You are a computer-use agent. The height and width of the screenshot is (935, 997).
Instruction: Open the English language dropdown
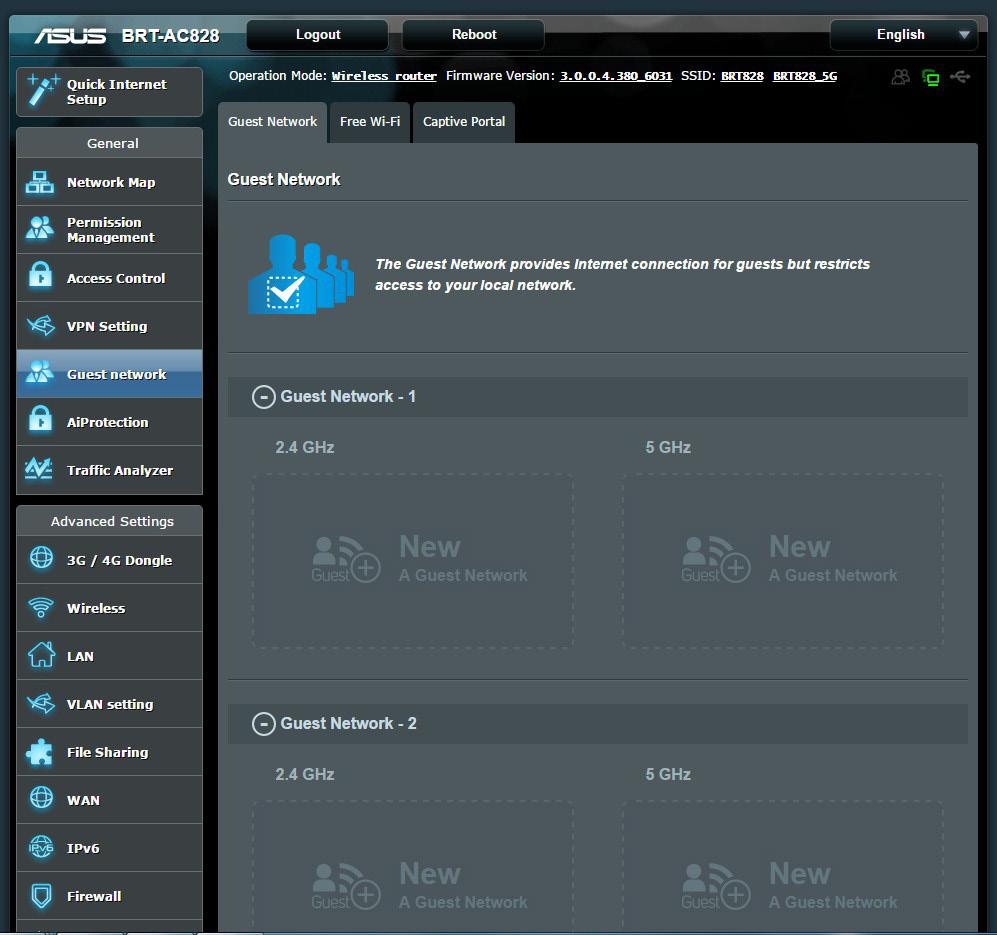pyautogui.click(x=904, y=35)
